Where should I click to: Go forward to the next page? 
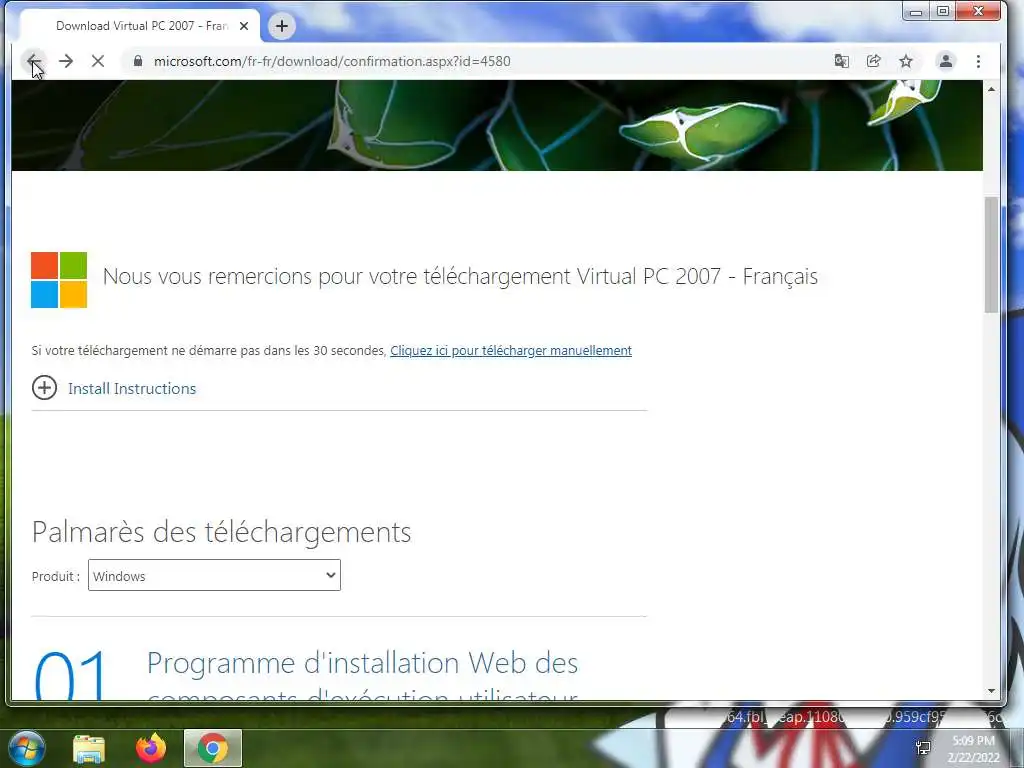click(66, 61)
